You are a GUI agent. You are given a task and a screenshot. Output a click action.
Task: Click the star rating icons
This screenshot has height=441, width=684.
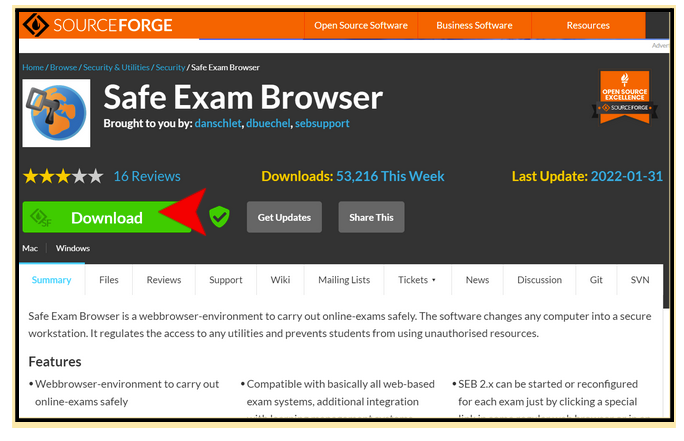click(x=62, y=176)
